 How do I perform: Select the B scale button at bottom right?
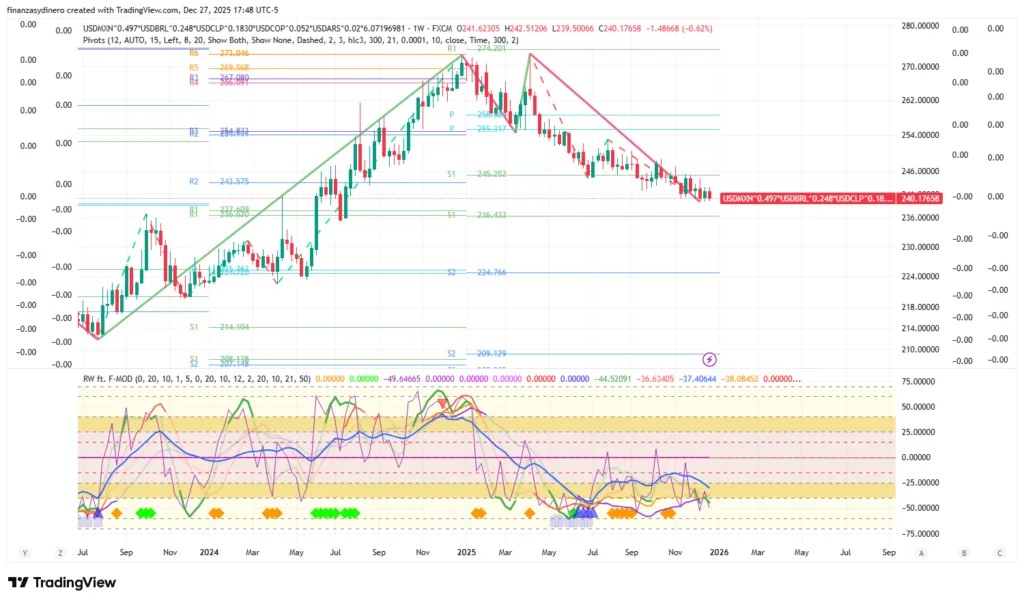(x=963, y=552)
